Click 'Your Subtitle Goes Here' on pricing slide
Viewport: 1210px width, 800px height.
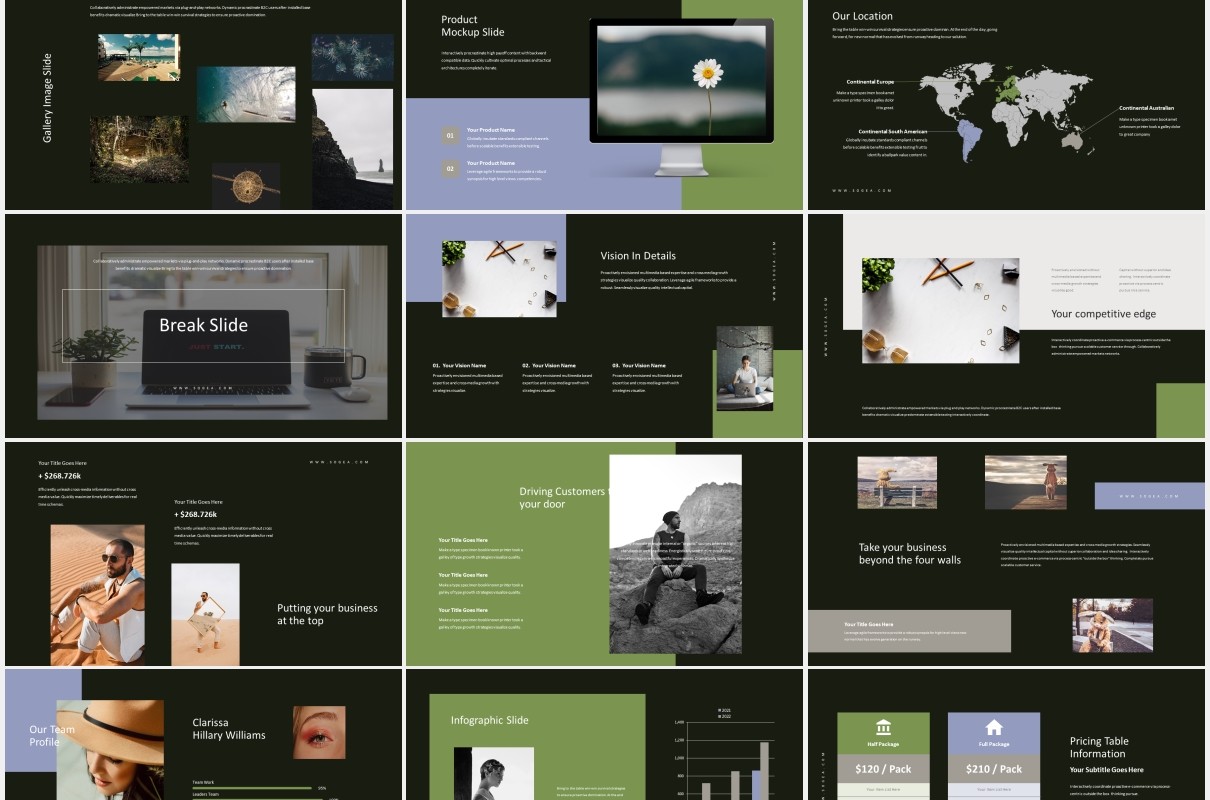pyautogui.click(x=1106, y=770)
